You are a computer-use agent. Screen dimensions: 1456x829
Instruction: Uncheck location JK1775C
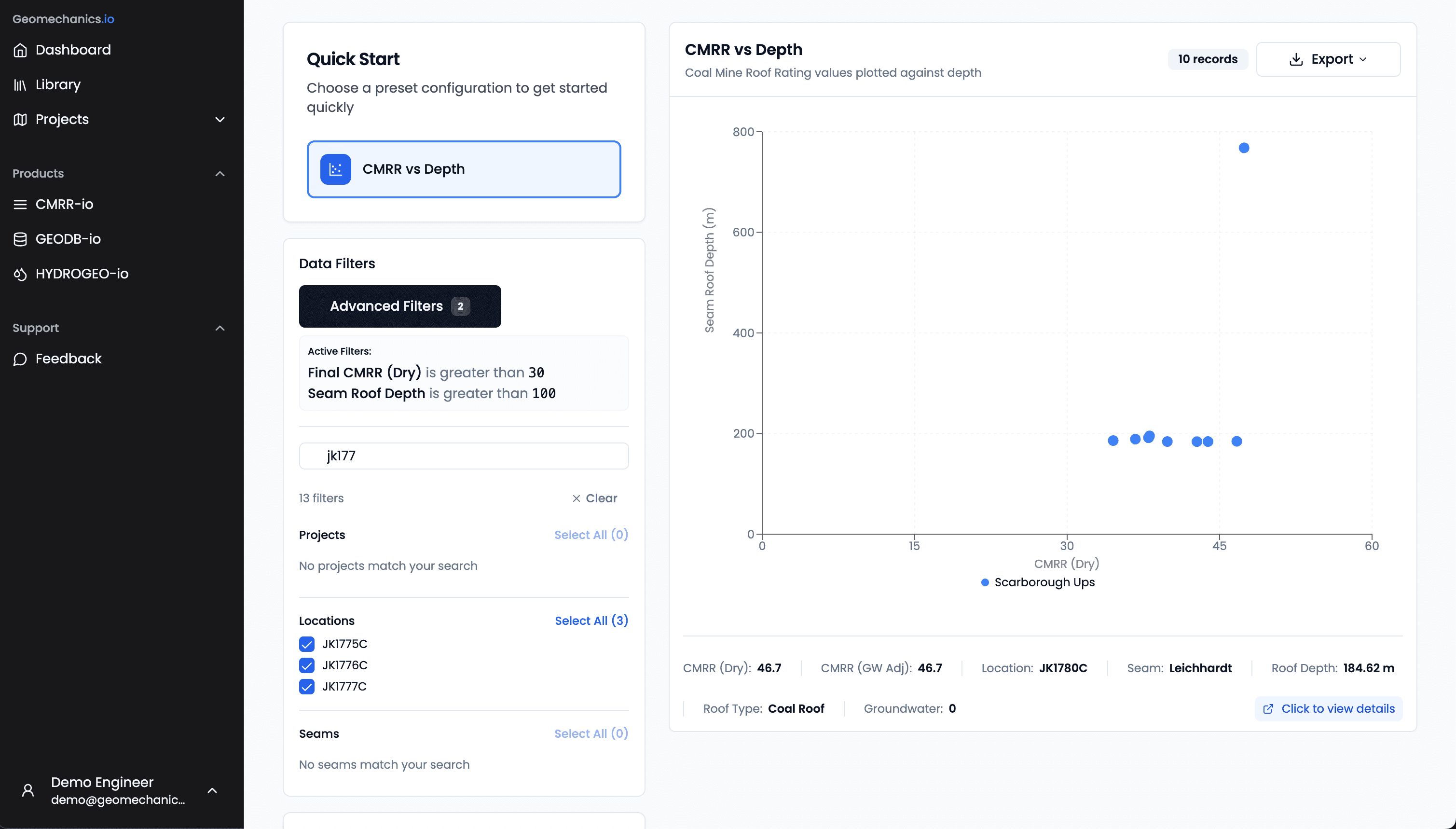(307, 644)
